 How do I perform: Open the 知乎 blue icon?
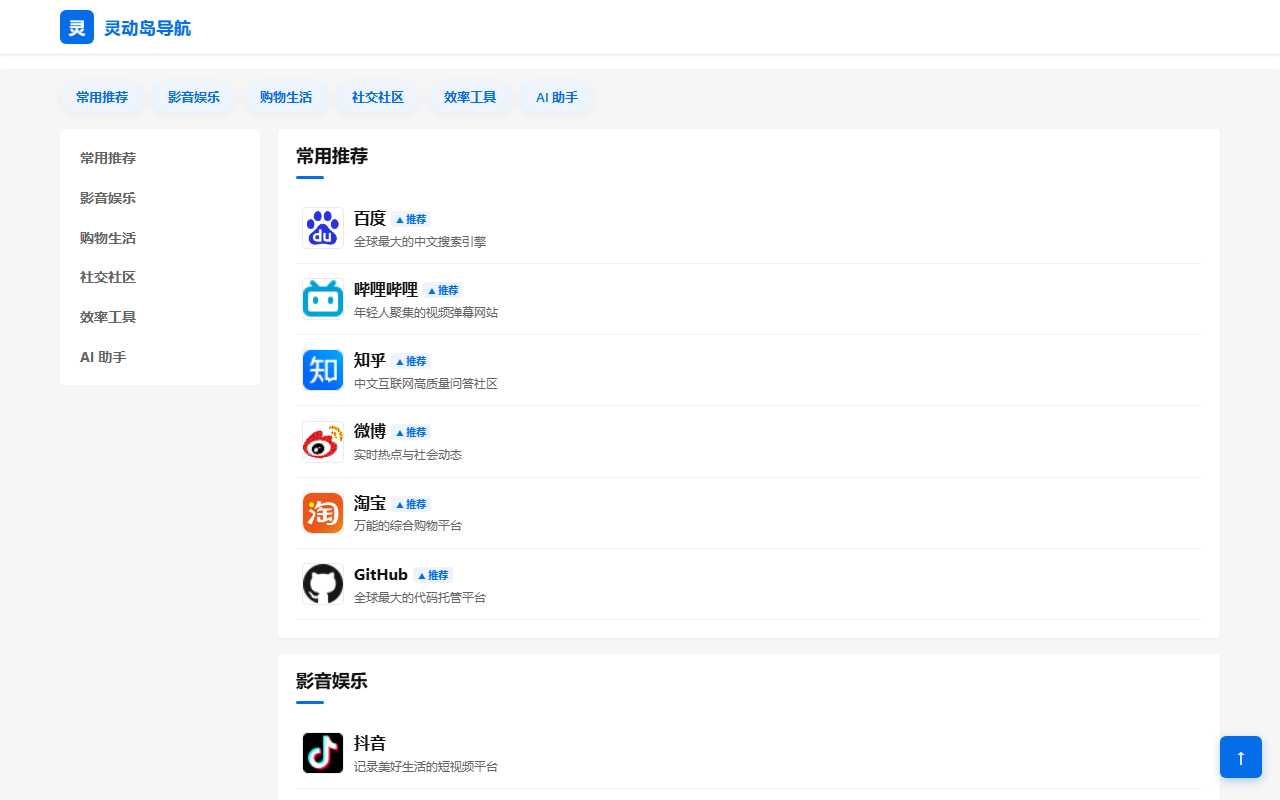point(323,370)
